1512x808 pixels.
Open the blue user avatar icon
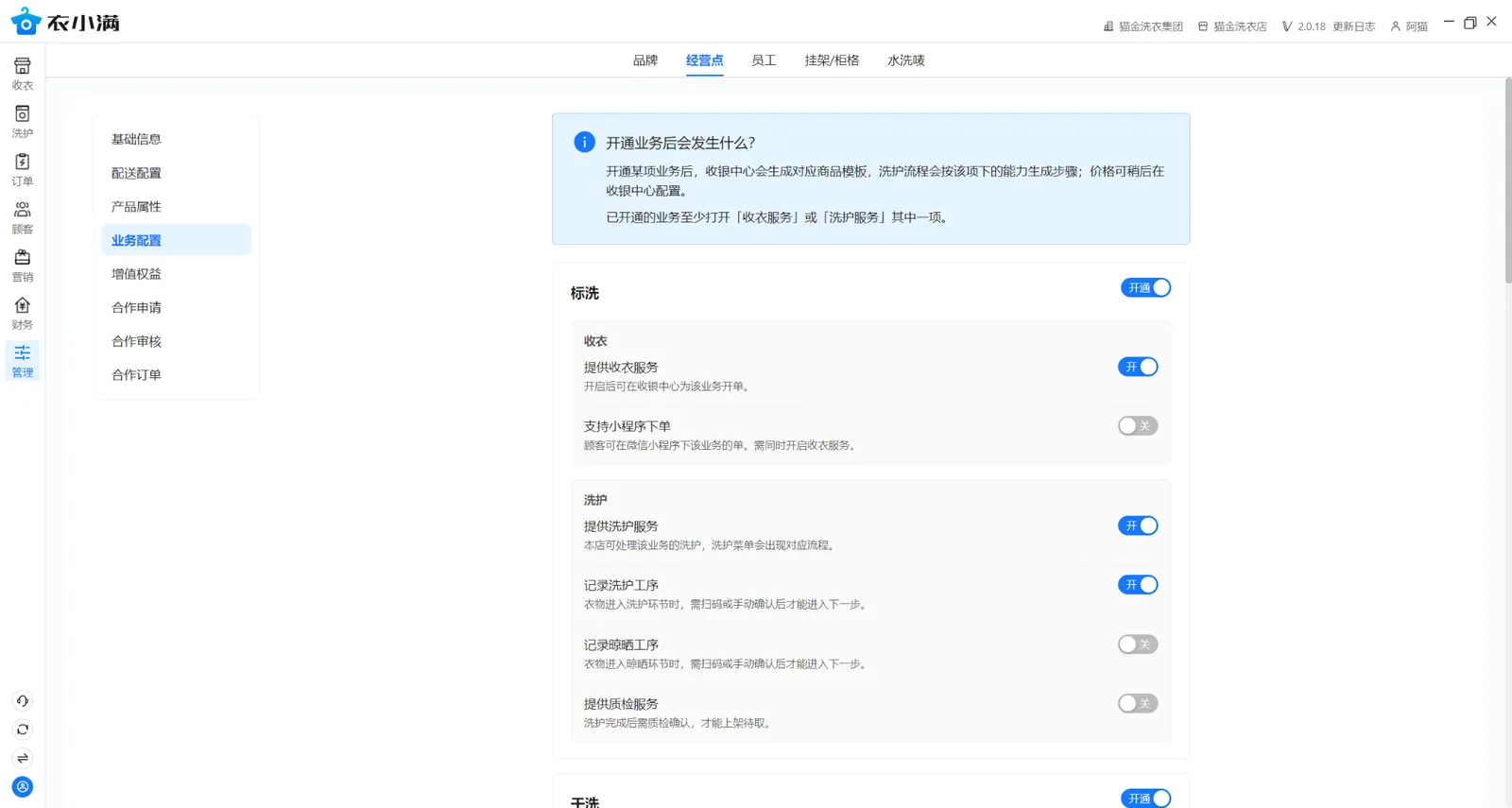click(x=23, y=787)
